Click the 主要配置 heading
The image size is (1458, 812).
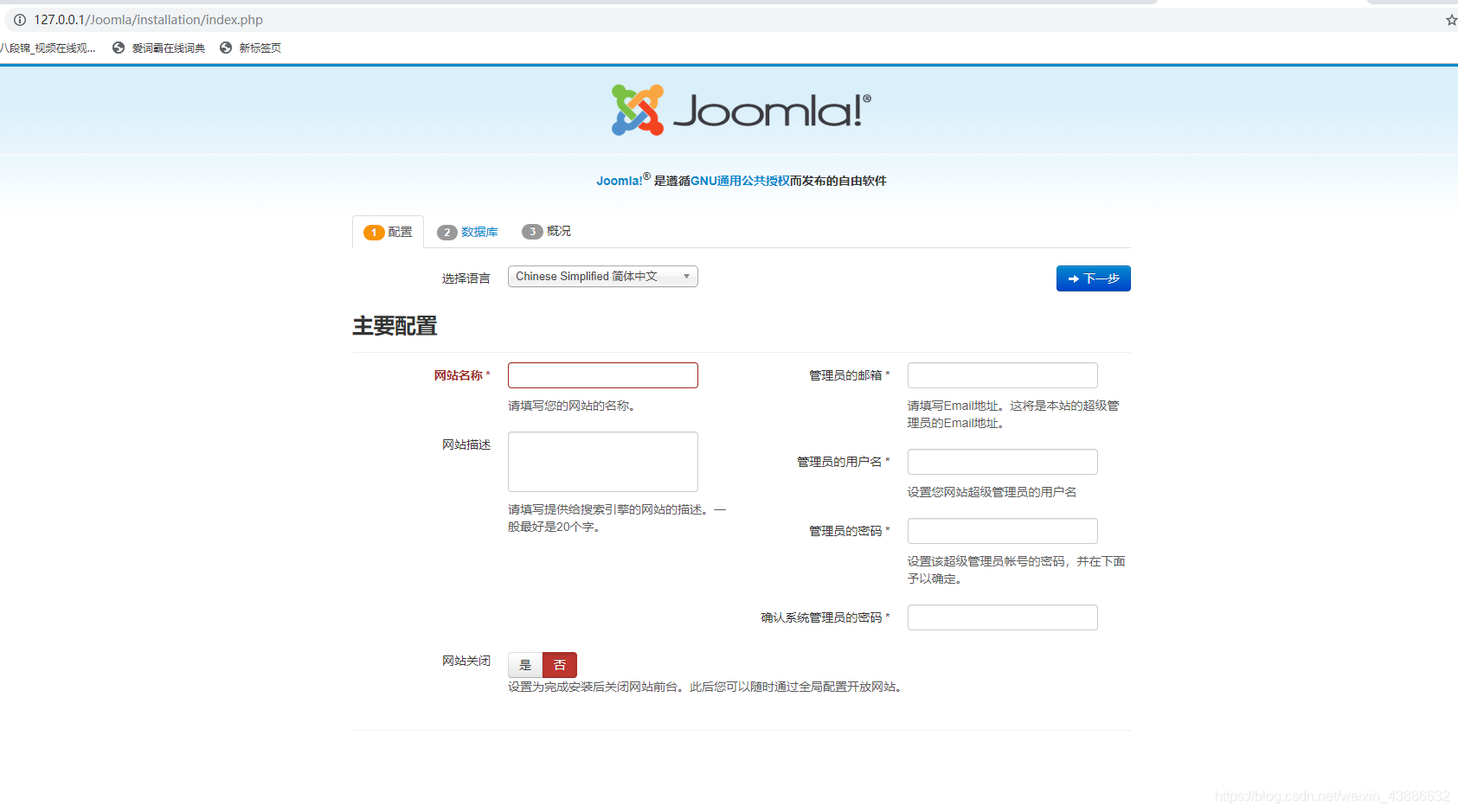tap(395, 326)
